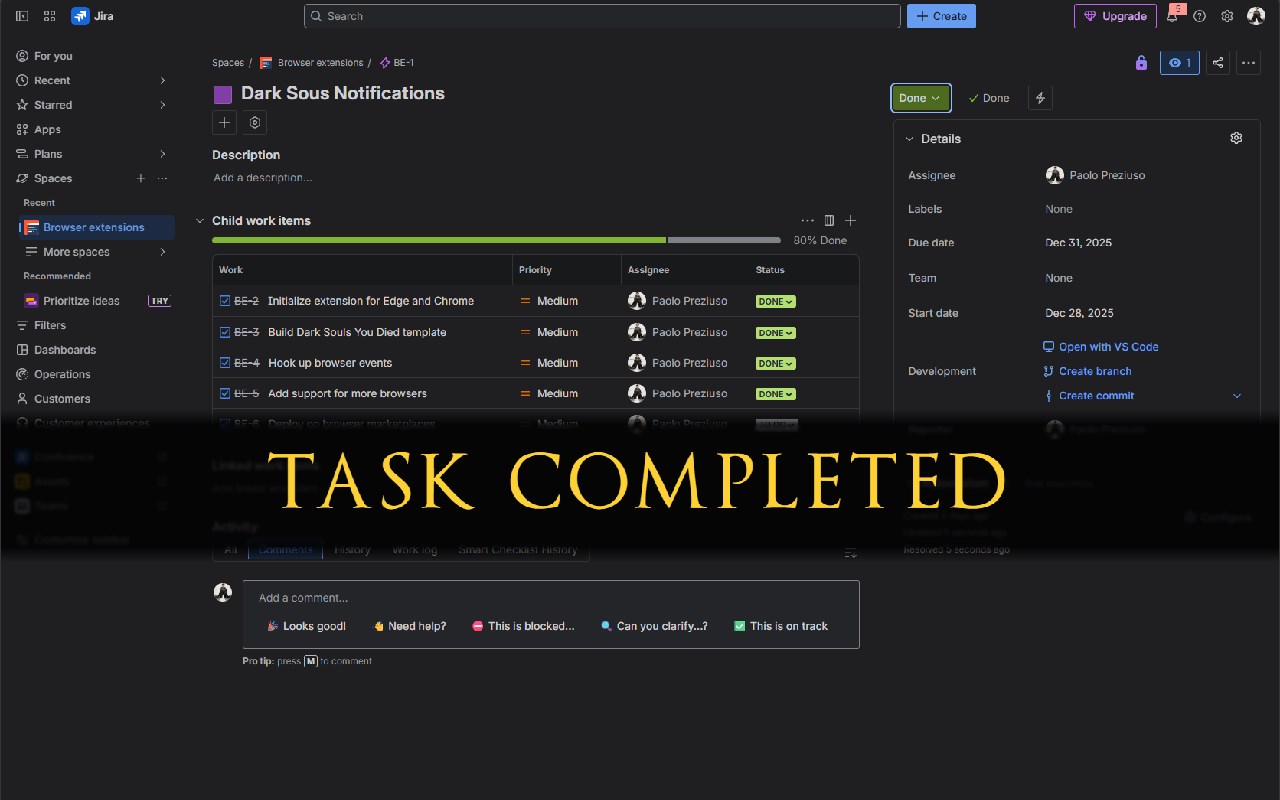Image resolution: width=1280 pixels, height=800 pixels.
Task: Insert This is blocked quick comment
Action: [x=523, y=626]
